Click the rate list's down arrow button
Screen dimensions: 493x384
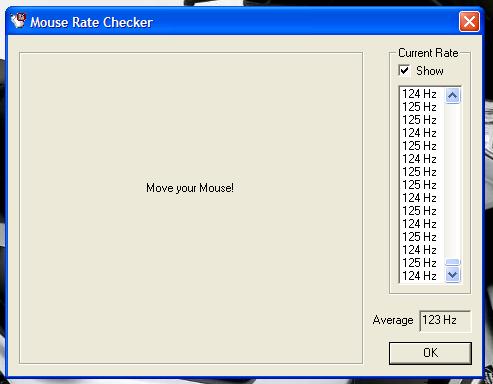coord(453,275)
